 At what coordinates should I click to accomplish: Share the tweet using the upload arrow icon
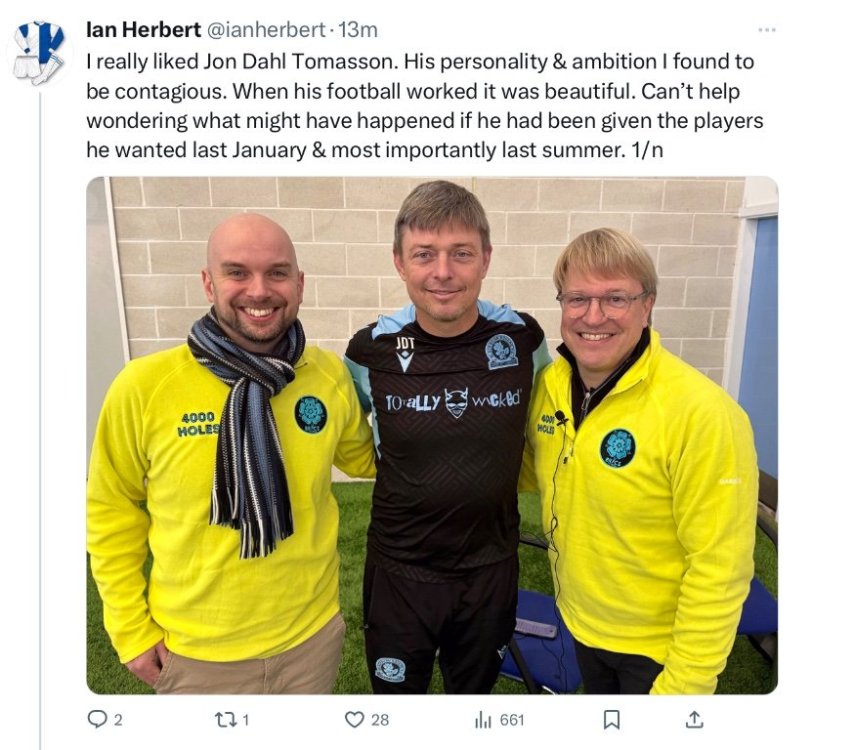(x=694, y=719)
